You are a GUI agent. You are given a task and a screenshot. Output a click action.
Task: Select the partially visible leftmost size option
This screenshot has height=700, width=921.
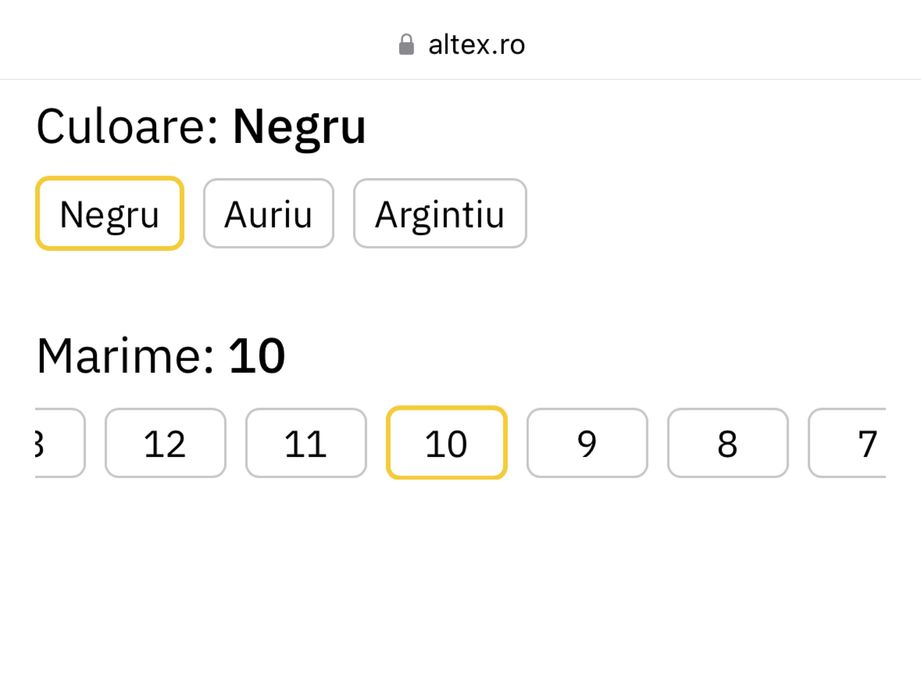pyautogui.click(x=58, y=443)
